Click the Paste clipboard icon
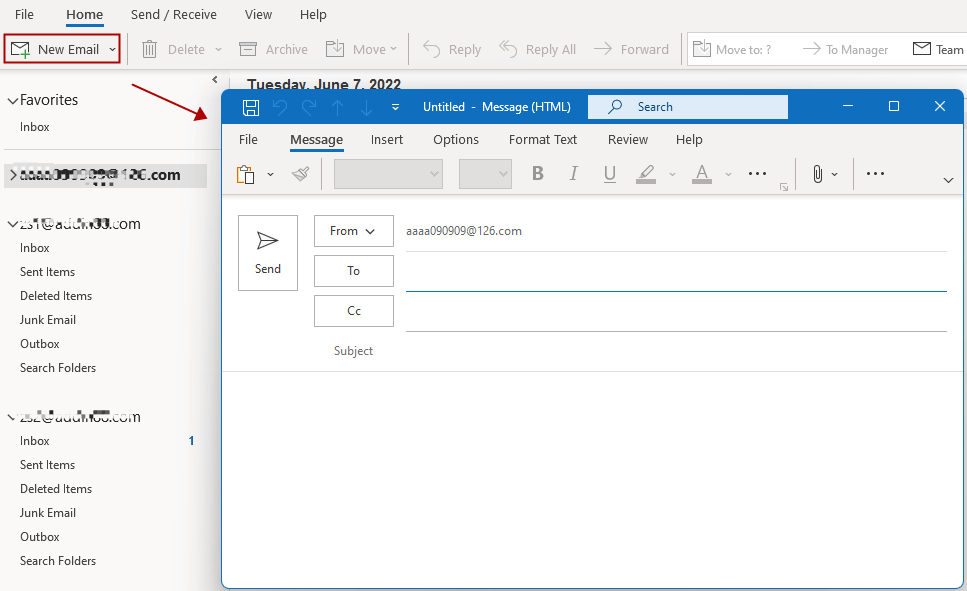Image resolution: width=967 pixels, height=591 pixels. (x=245, y=174)
